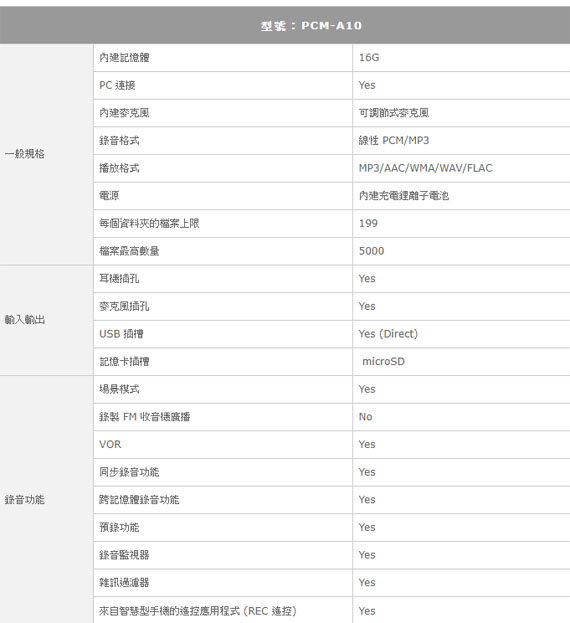
Task: Click the 16G memory value
Action: (x=369, y=58)
